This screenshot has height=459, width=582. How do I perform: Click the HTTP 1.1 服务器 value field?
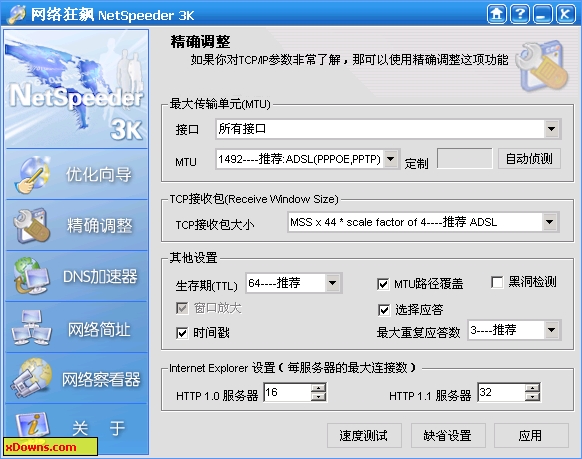coord(501,393)
